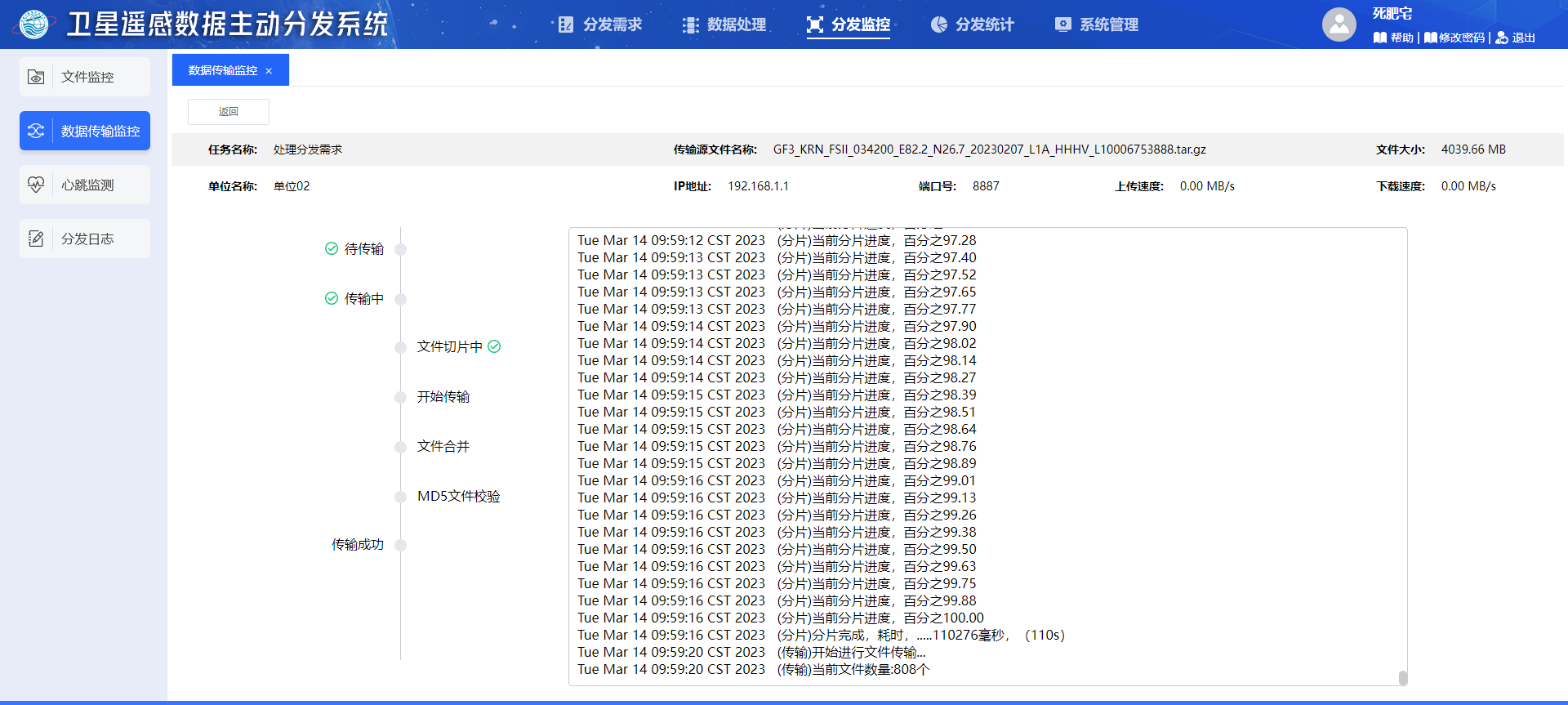Open 心跳监测 in the sidebar

(85, 185)
